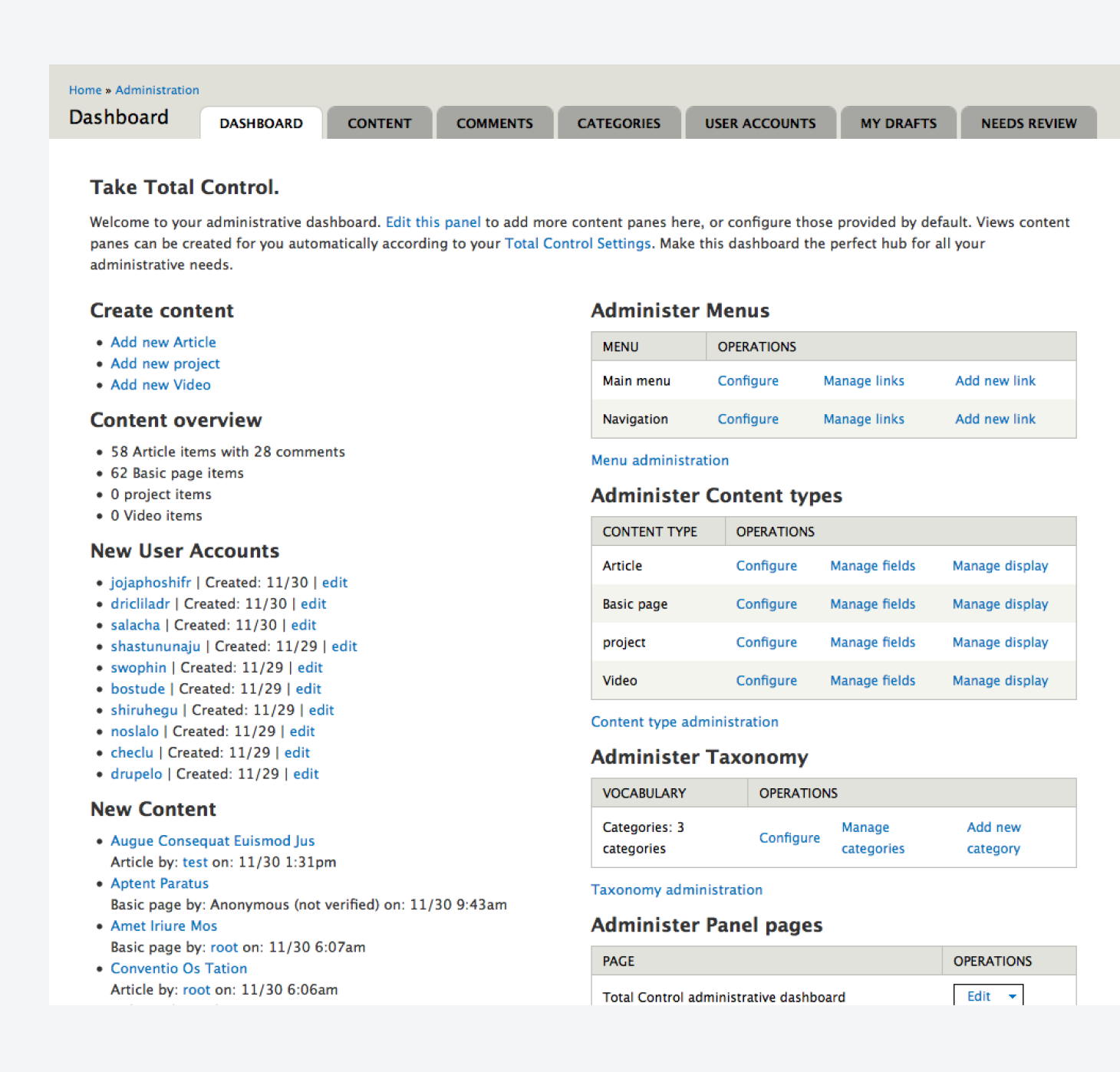Open the Augue Consequat Euismod Jus article
Viewport: 1120px width, 1072px height.
tap(212, 840)
